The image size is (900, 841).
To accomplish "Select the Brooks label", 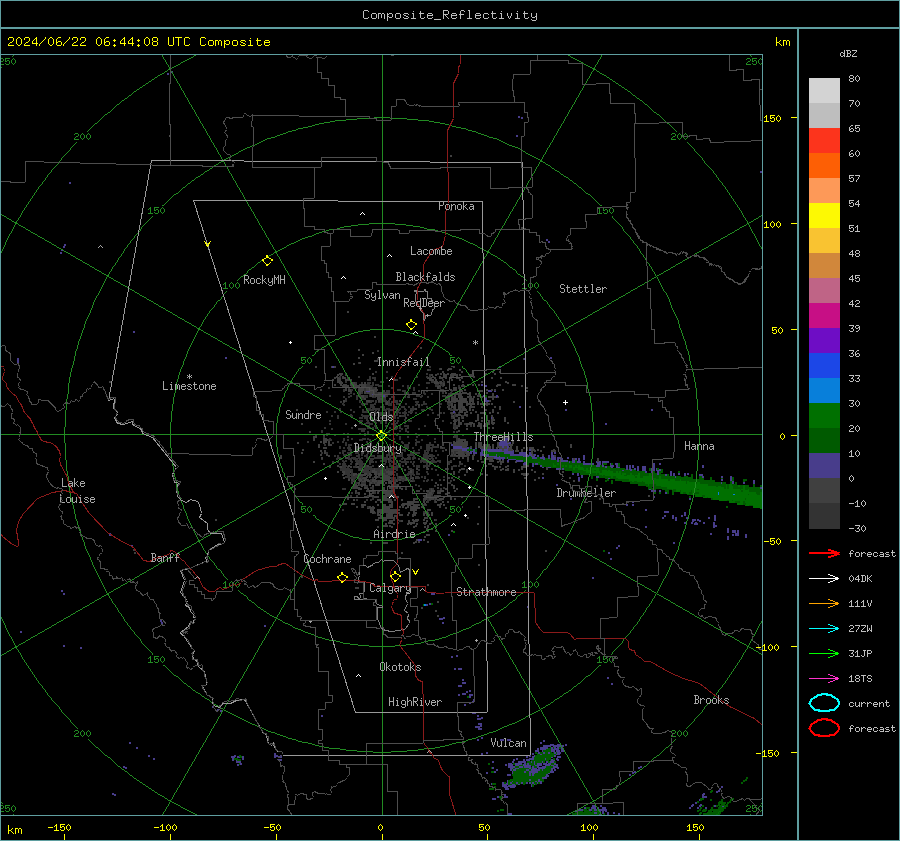I will click(x=711, y=700).
